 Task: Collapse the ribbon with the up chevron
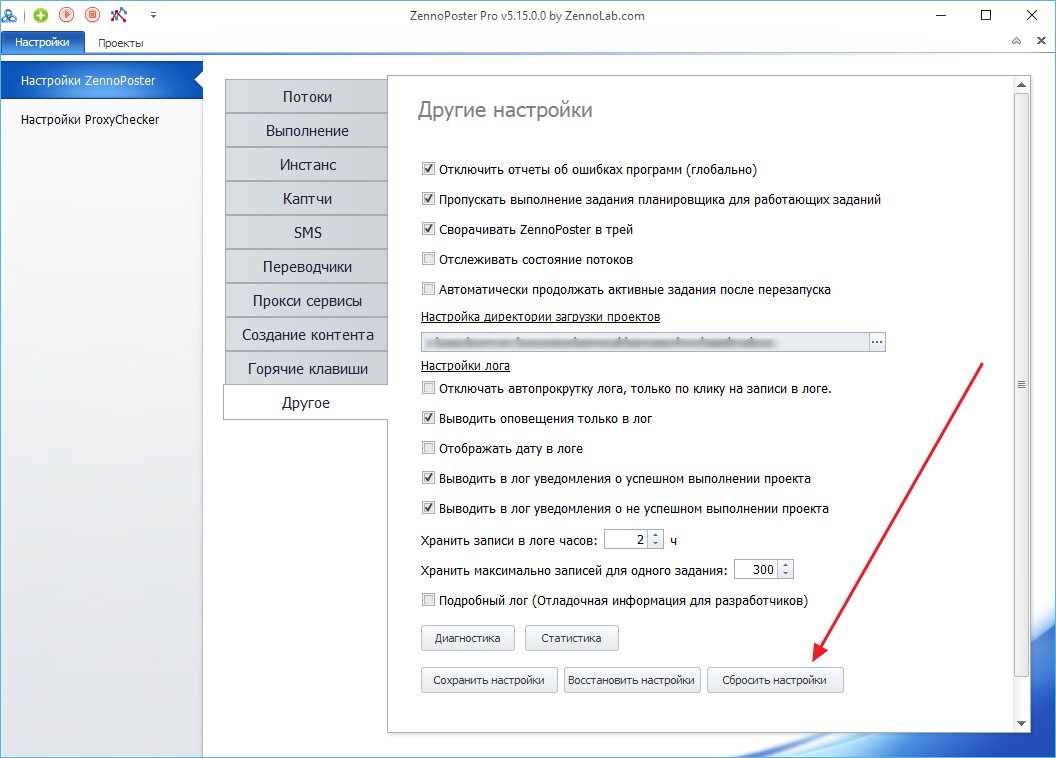[1016, 41]
